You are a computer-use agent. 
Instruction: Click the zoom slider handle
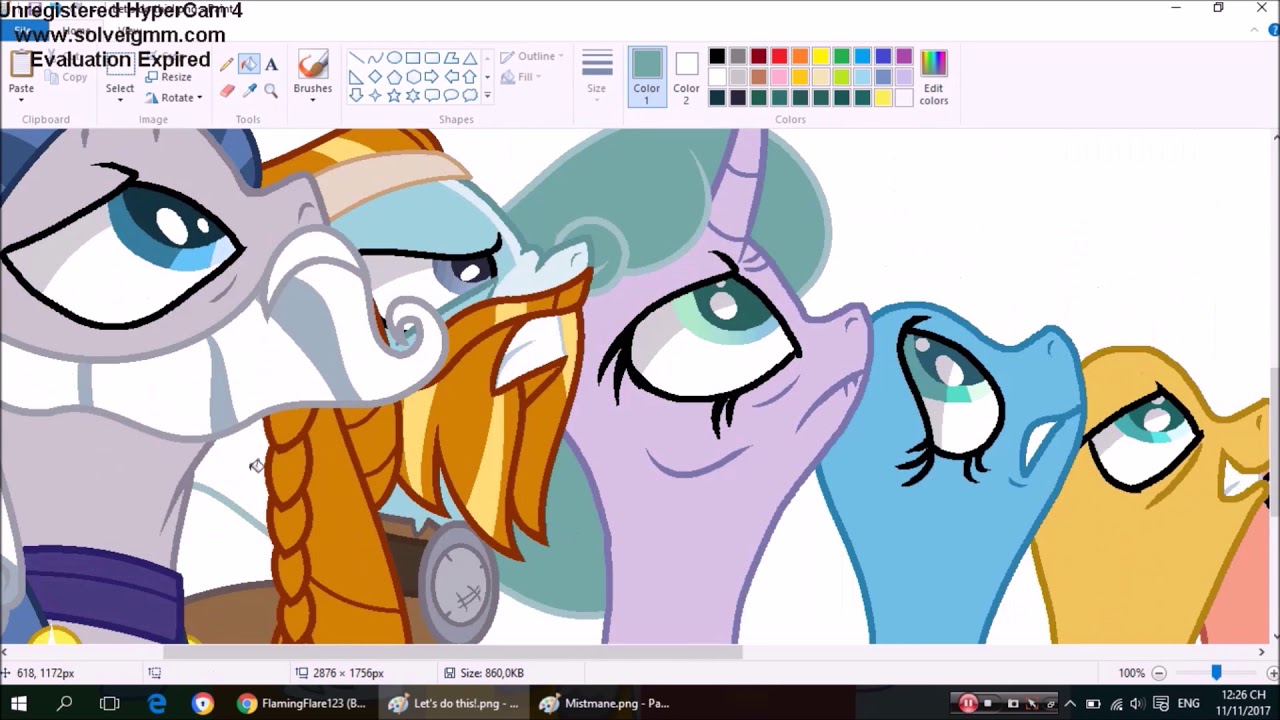pyautogui.click(x=1216, y=673)
